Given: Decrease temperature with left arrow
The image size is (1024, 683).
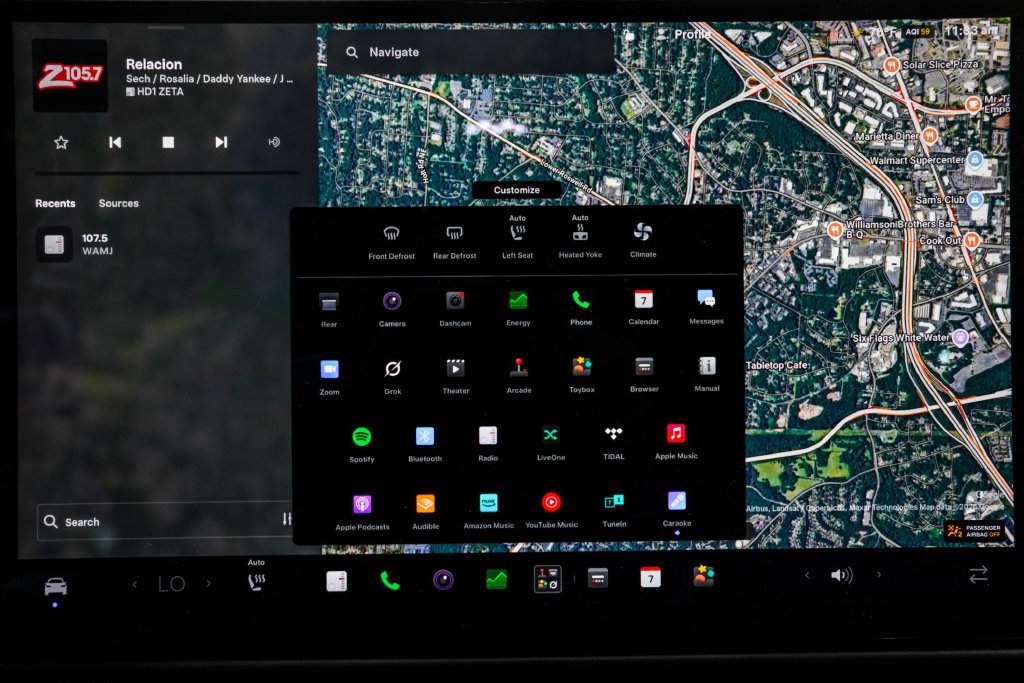Looking at the screenshot, I should point(135,584).
